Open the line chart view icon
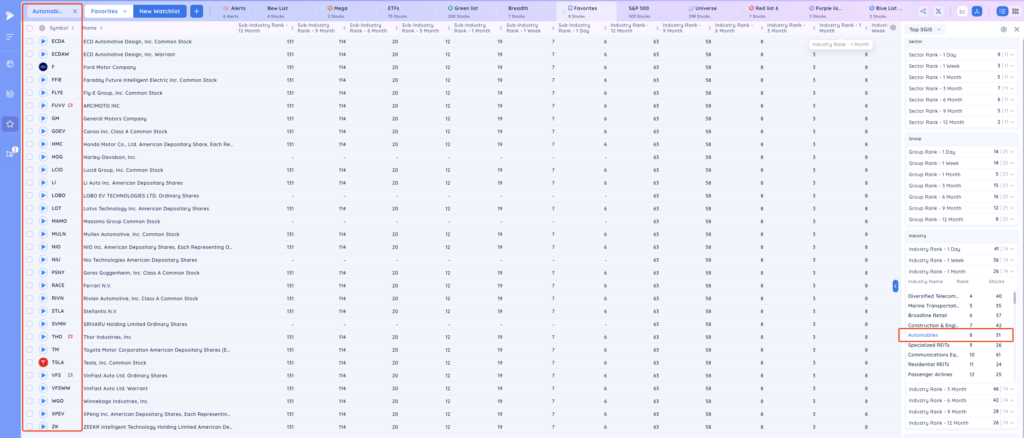 click(x=962, y=11)
